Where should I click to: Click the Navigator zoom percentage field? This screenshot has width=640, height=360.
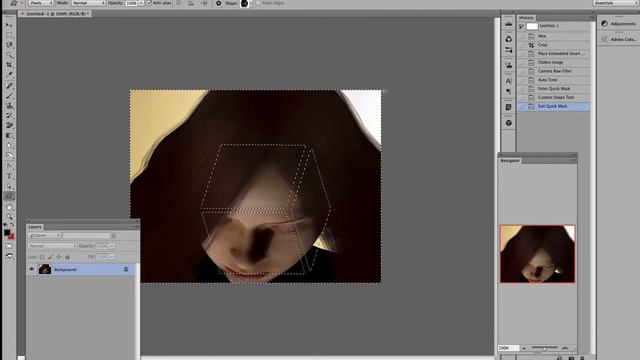tap(508, 348)
